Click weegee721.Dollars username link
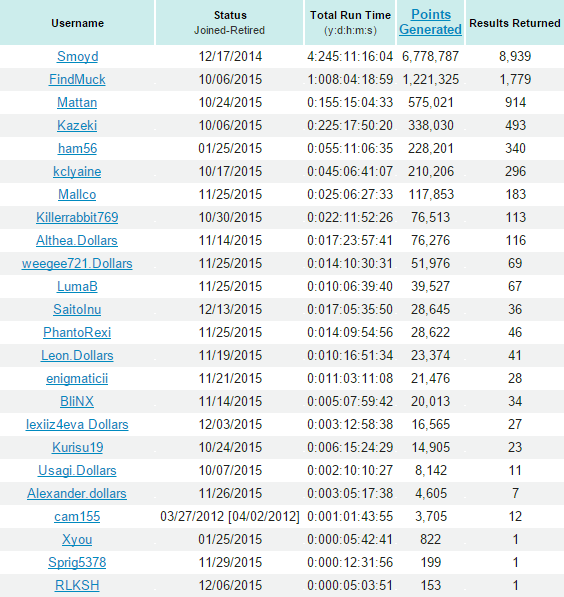This screenshot has height=597, width=564. click(77, 263)
